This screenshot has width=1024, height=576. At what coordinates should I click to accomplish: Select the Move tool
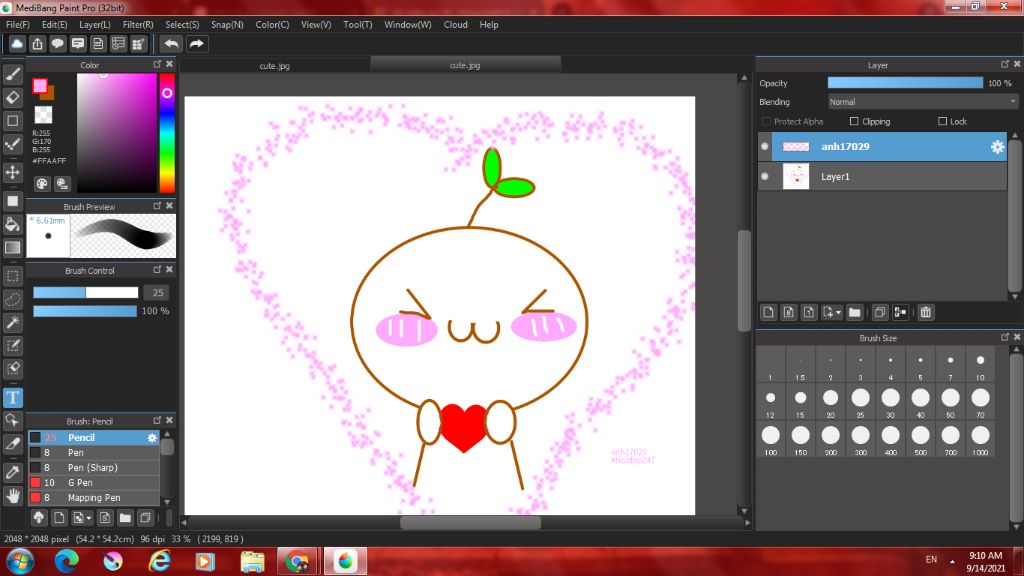click(x=12, y=172)
